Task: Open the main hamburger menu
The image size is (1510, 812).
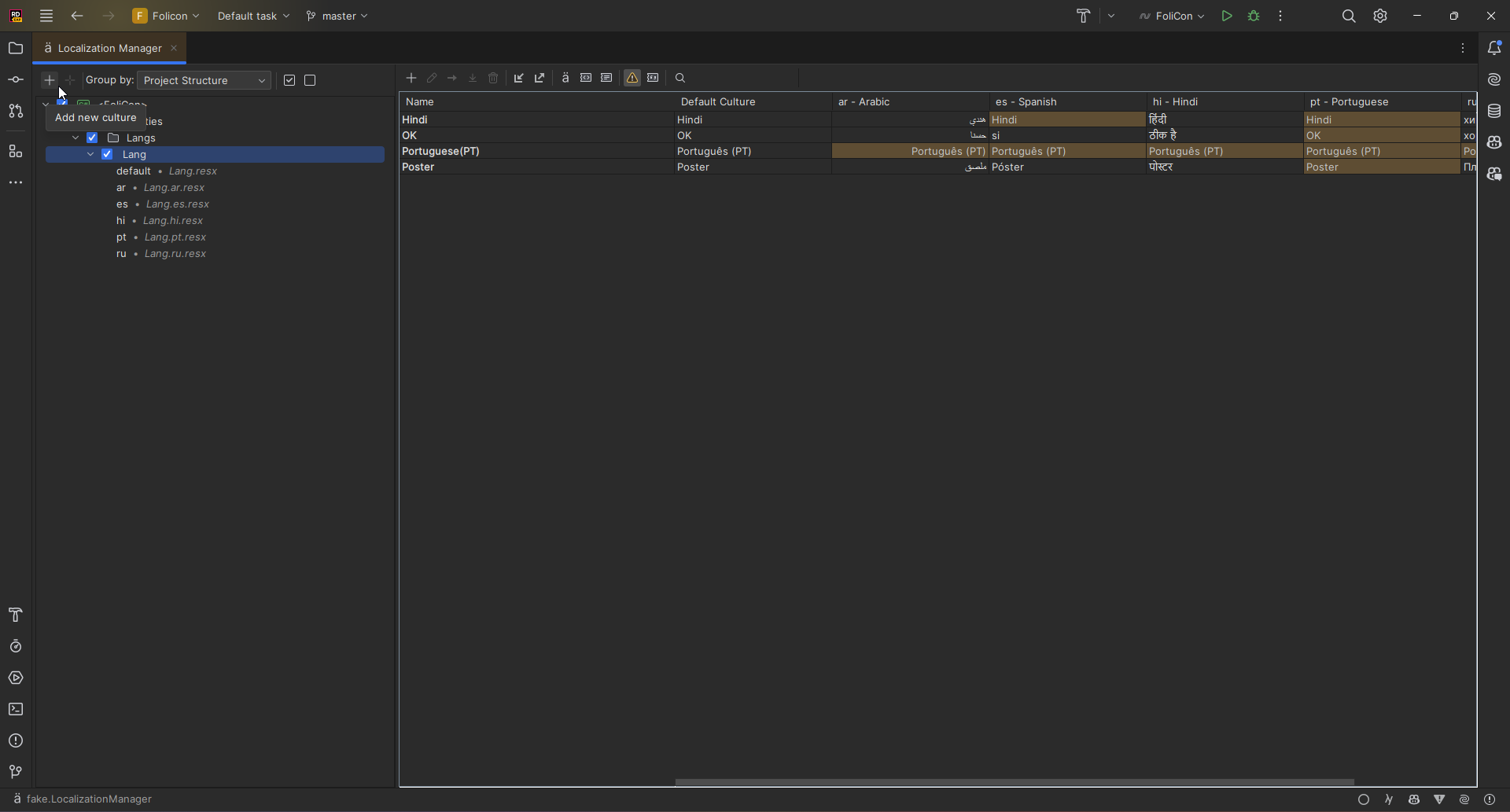Action: pos(46,16)
